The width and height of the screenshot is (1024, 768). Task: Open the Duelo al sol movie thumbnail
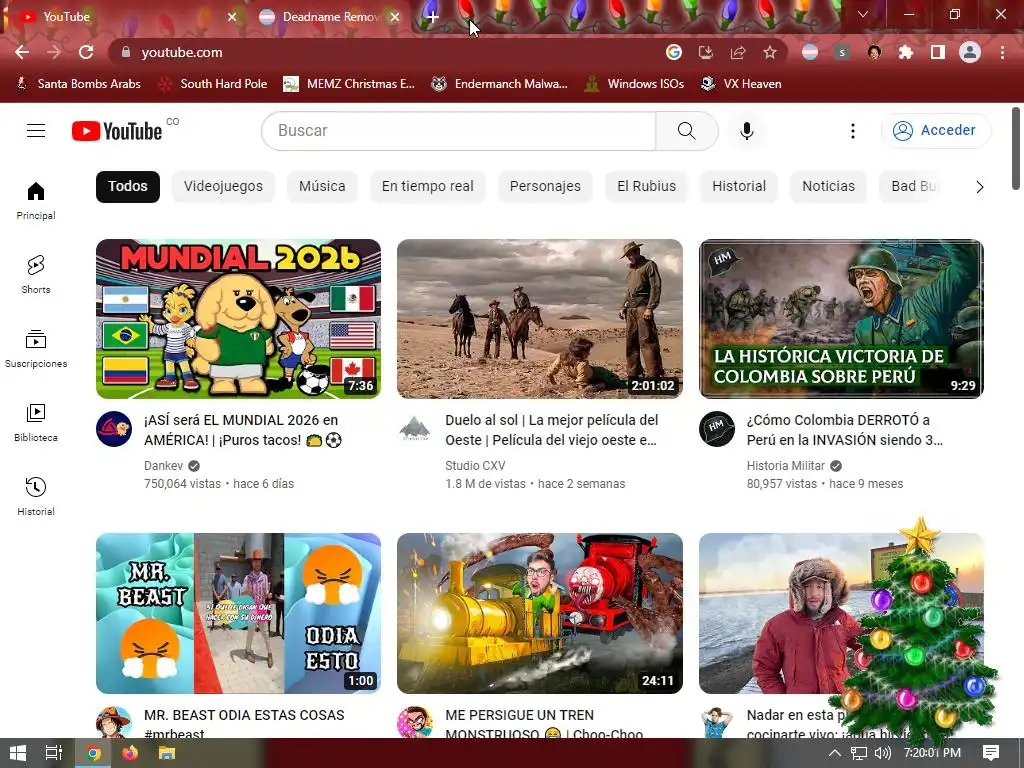pyautogui.click(x=539, y=319)
